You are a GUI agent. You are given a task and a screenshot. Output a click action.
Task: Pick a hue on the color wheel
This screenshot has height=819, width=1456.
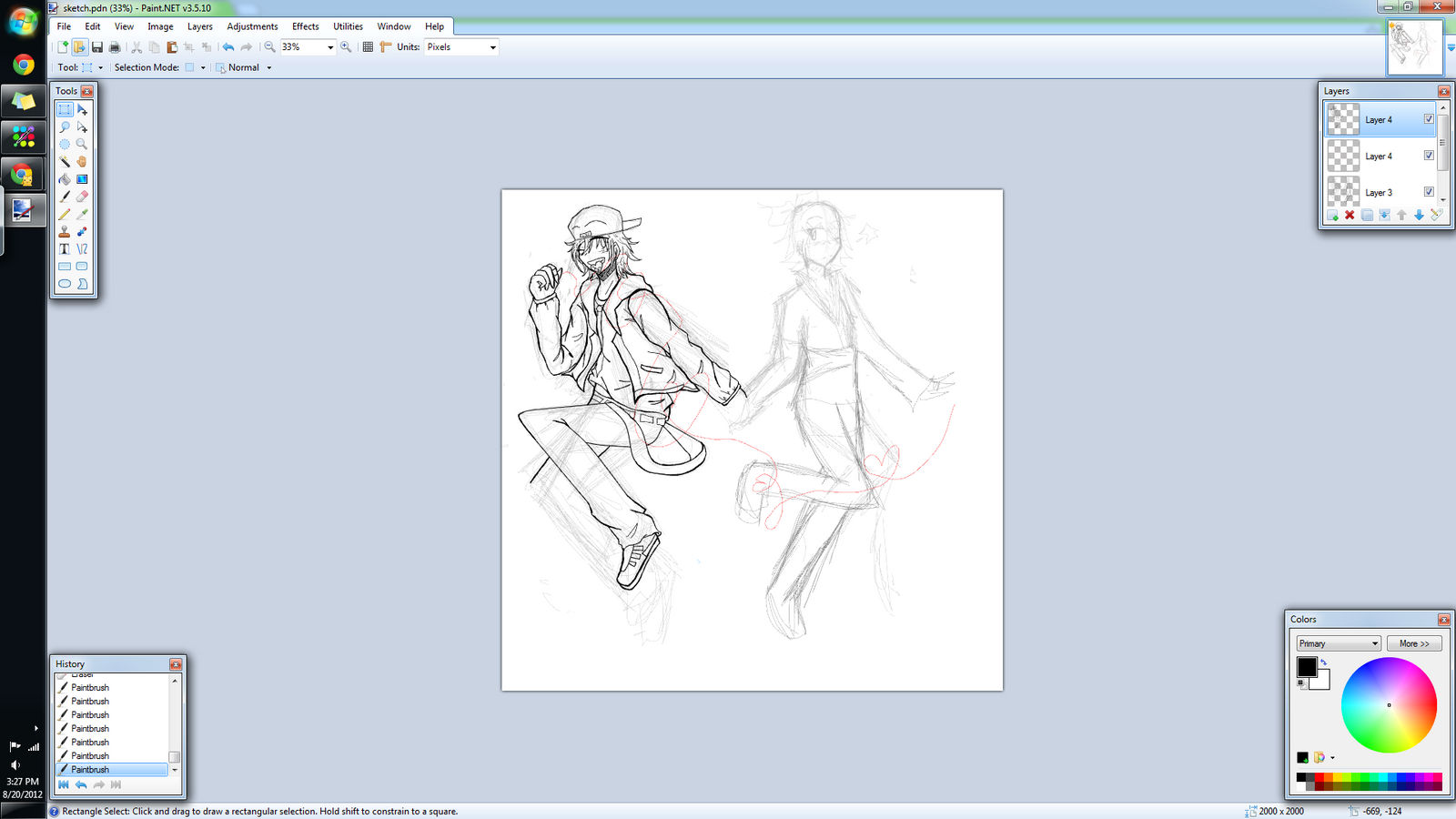click(x=1389, y=705)
